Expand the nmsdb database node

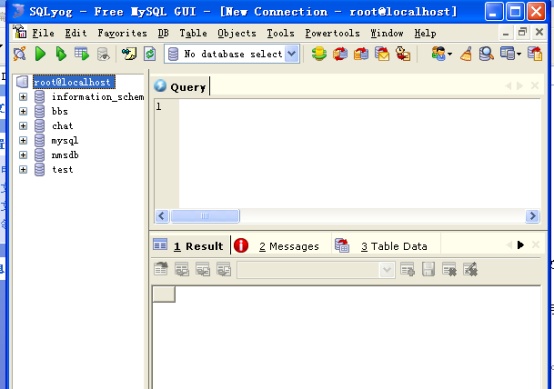[23, 155]
